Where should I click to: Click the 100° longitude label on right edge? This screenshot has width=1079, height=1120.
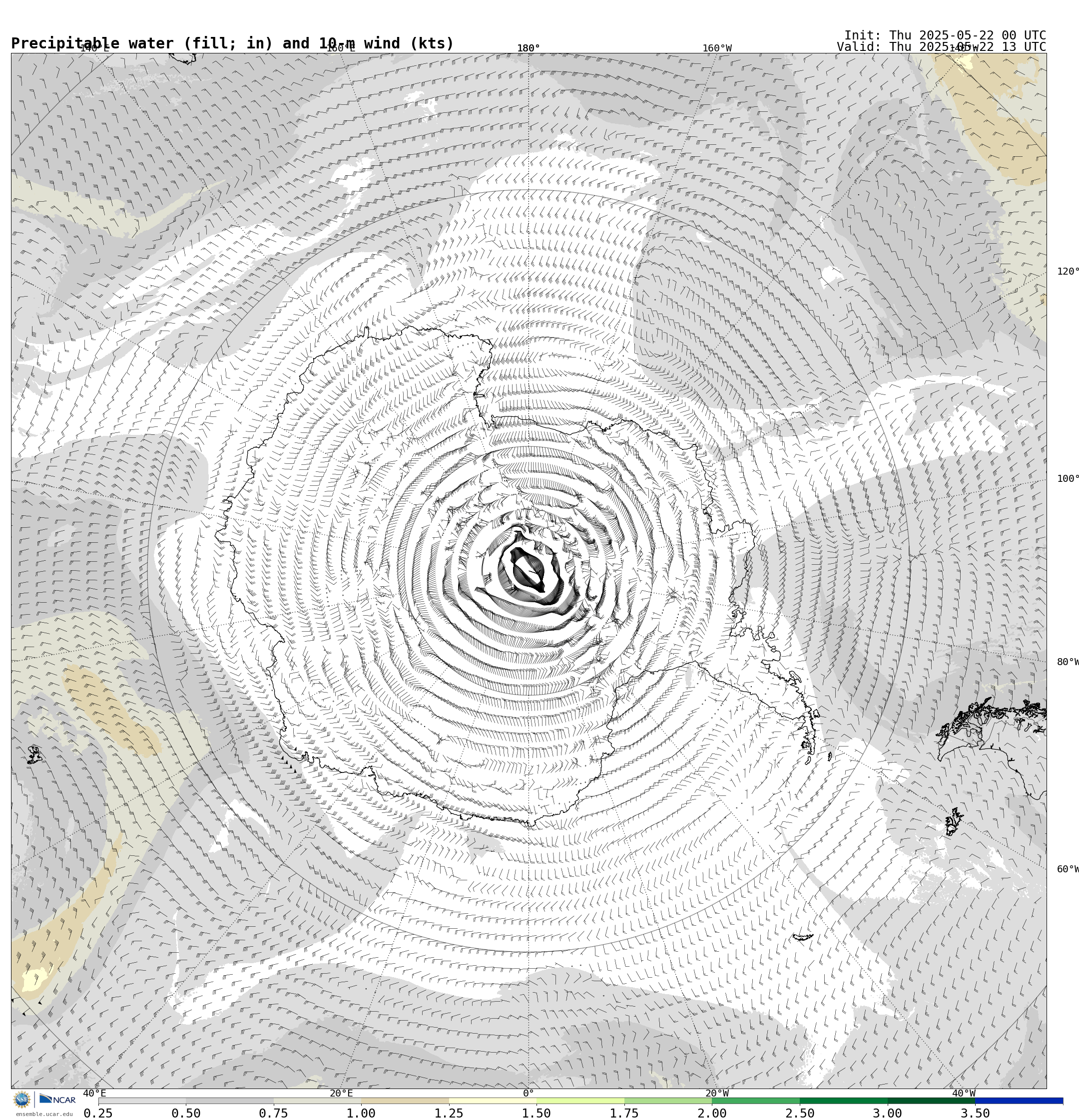(x=1068, y=479)
